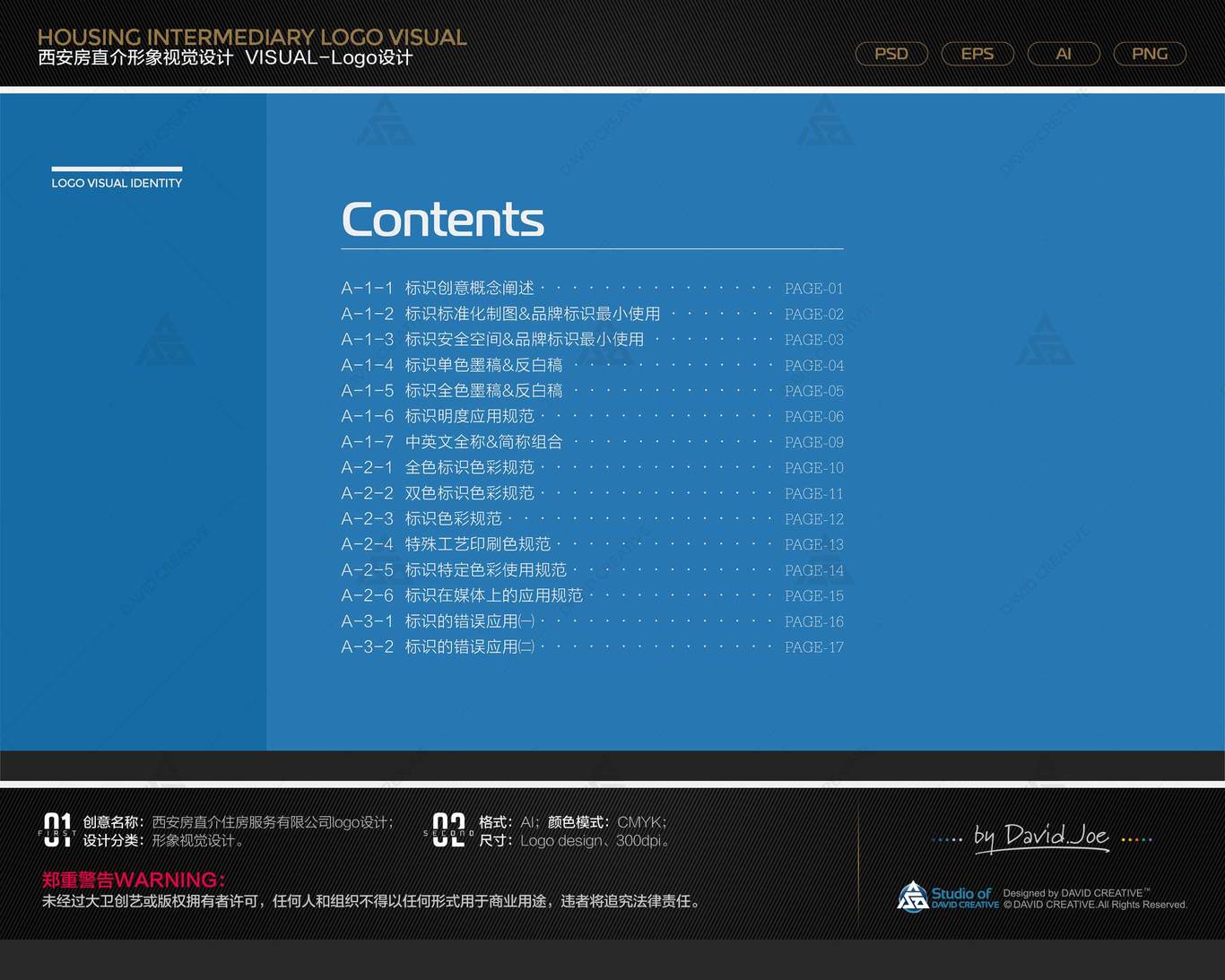Click the PAGE-01 page number
This screenshot has width=1225, height=980.
coord(814,289)
